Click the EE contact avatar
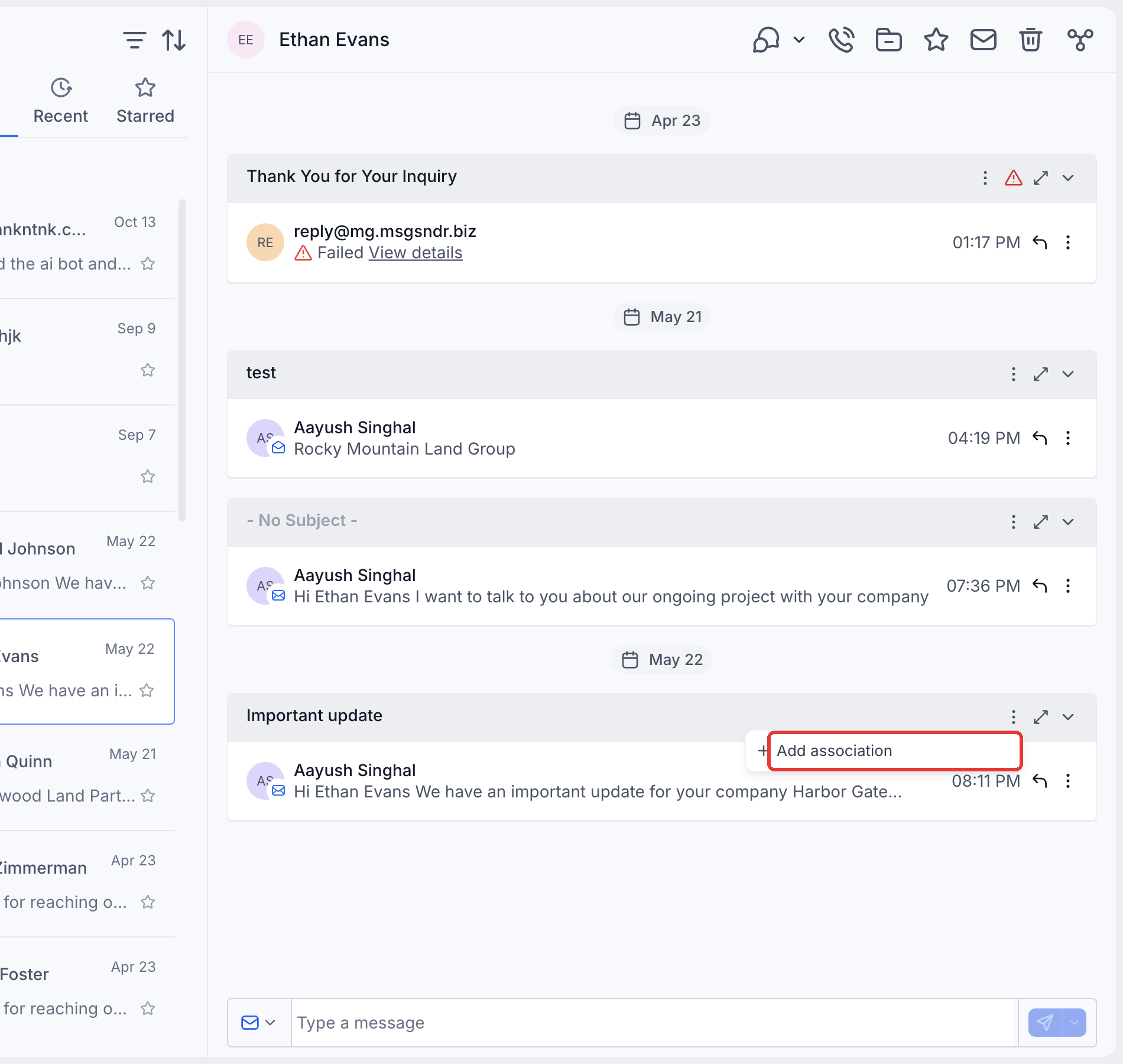Screen dimensions: 1123x1064 click(246, 40)
